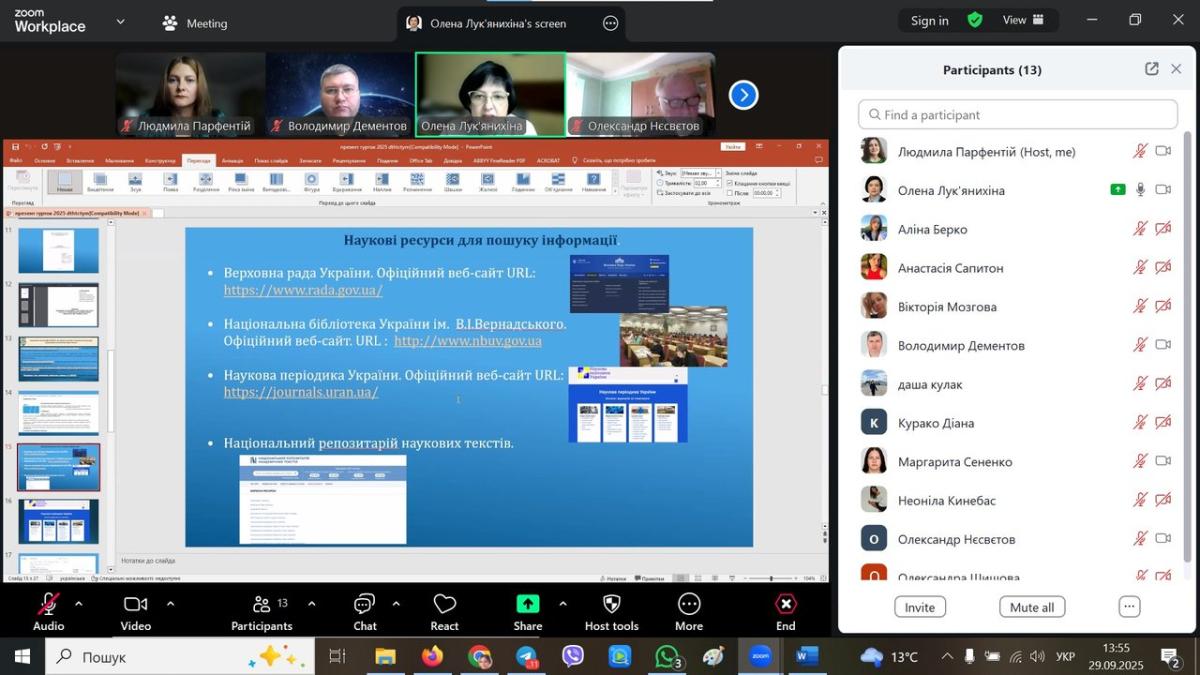The image size is (1200, 675).
Task: Type in the Find a participant field
Action: point(1018,115)
